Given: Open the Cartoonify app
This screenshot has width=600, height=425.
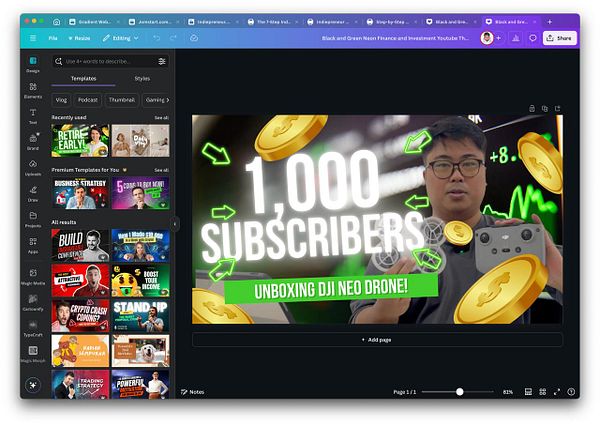Looking at the screenshot, I should (33, 302).
